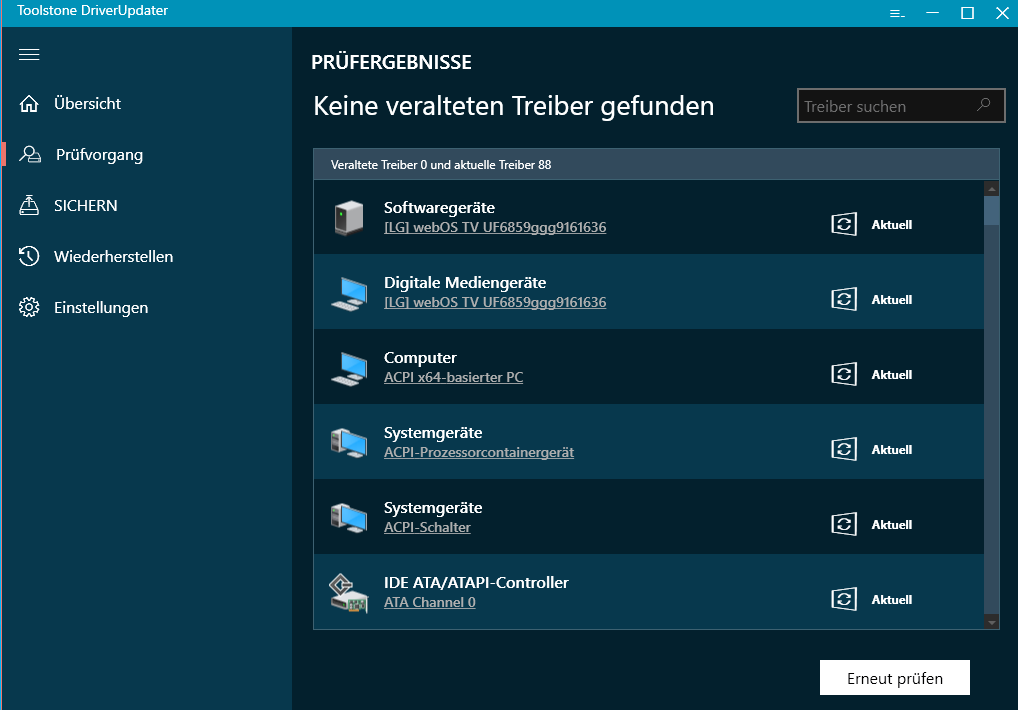
Task: Update the Computer driver via its refresh icon
Action: pos(843,374)
